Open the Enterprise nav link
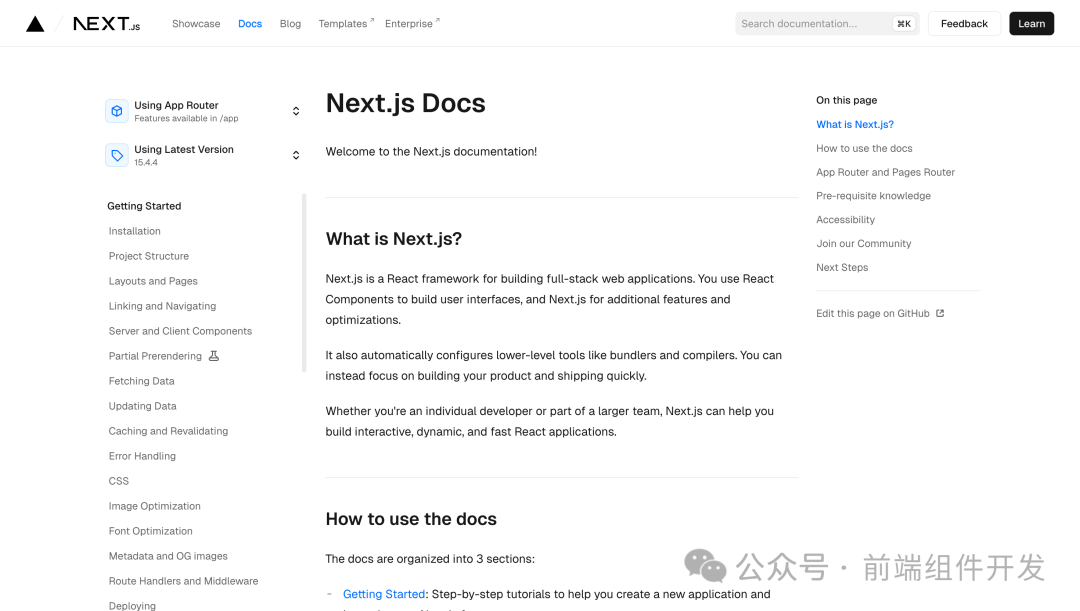The height and width of the screenshot is (611, 1080). tap(412, 24)
